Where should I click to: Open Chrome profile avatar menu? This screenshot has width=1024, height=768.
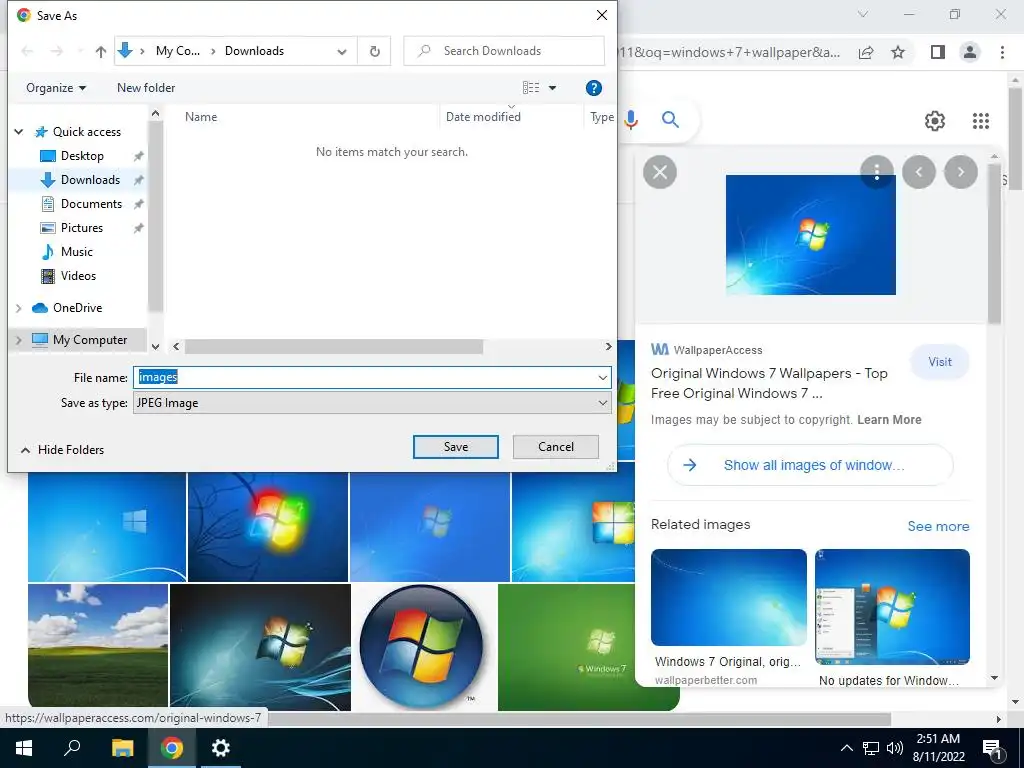coord(970,52)
